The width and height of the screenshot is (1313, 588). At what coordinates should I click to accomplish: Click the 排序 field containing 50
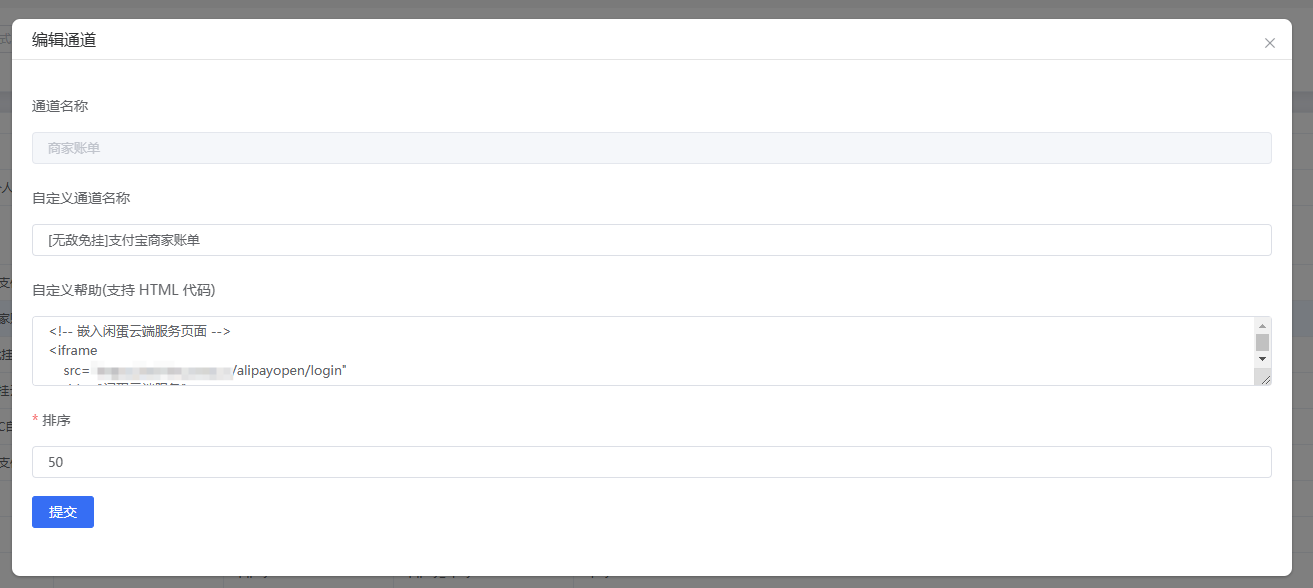click(x=652, y=462)
